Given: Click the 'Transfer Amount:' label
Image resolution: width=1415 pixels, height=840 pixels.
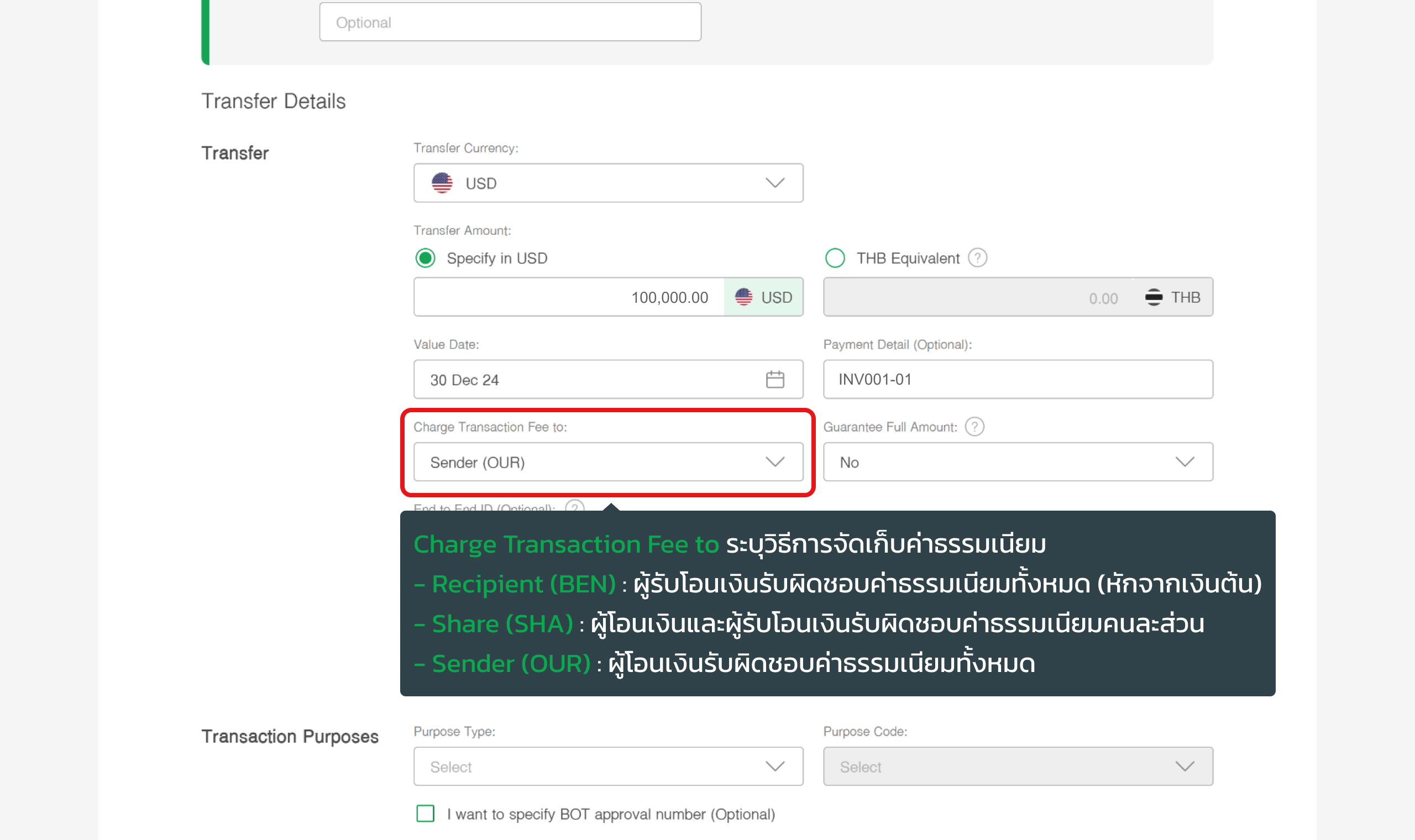Looking at the screenshot, I should point(463,230).
